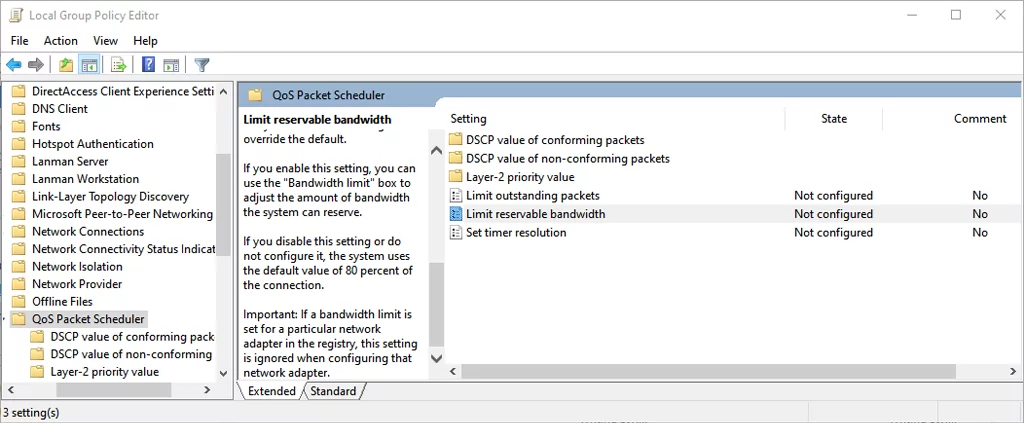Click the Fonts folder icon in tree
The height and width of the screenshot is (423, 1024).
pyautogui.click(x=18, y=126)
